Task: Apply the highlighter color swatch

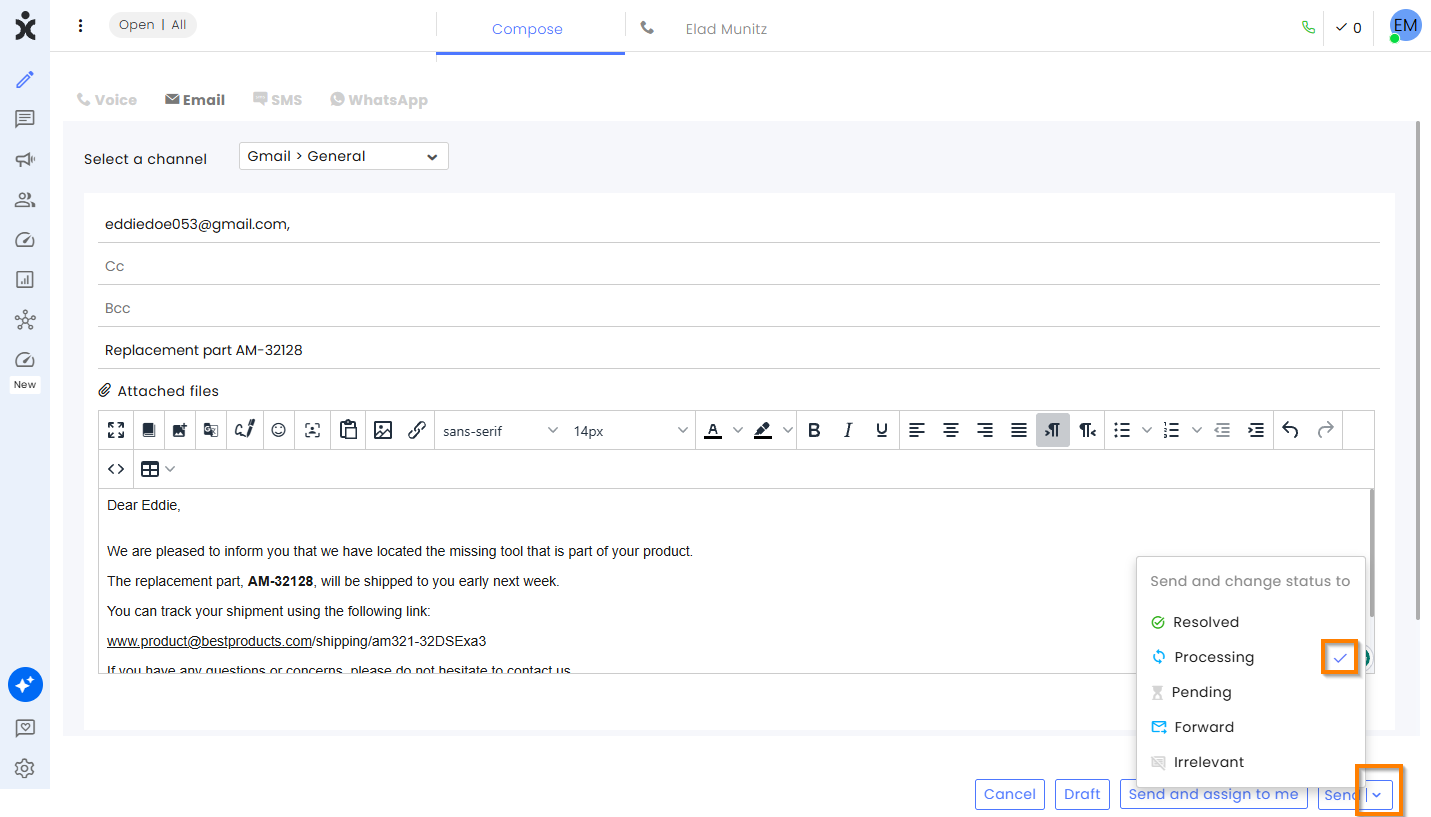Action: pos(763,430)
